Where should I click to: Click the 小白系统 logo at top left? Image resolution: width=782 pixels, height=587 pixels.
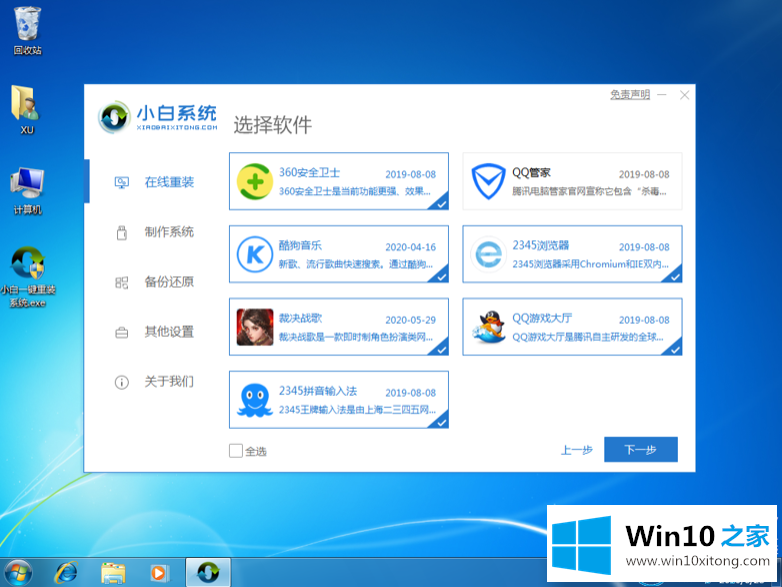click(x=158, y=117)
